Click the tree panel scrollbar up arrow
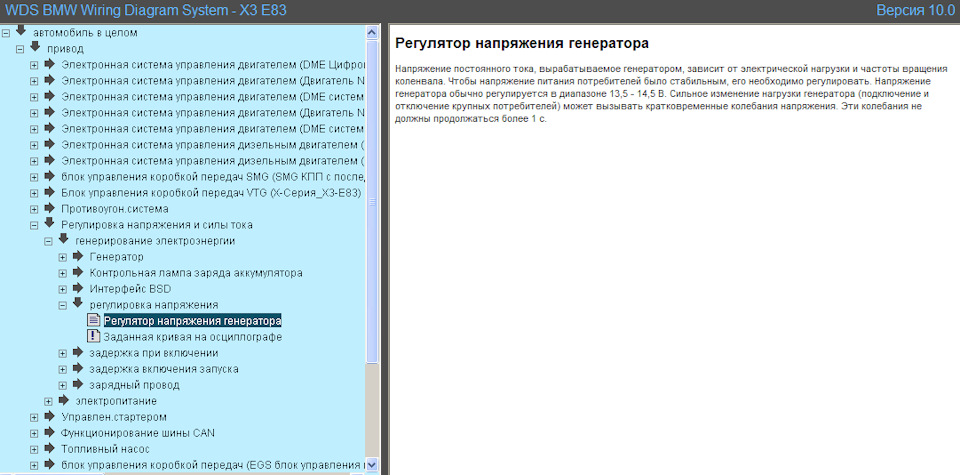Viewport: 960px width, 475px height. click(x=372, y=32)
